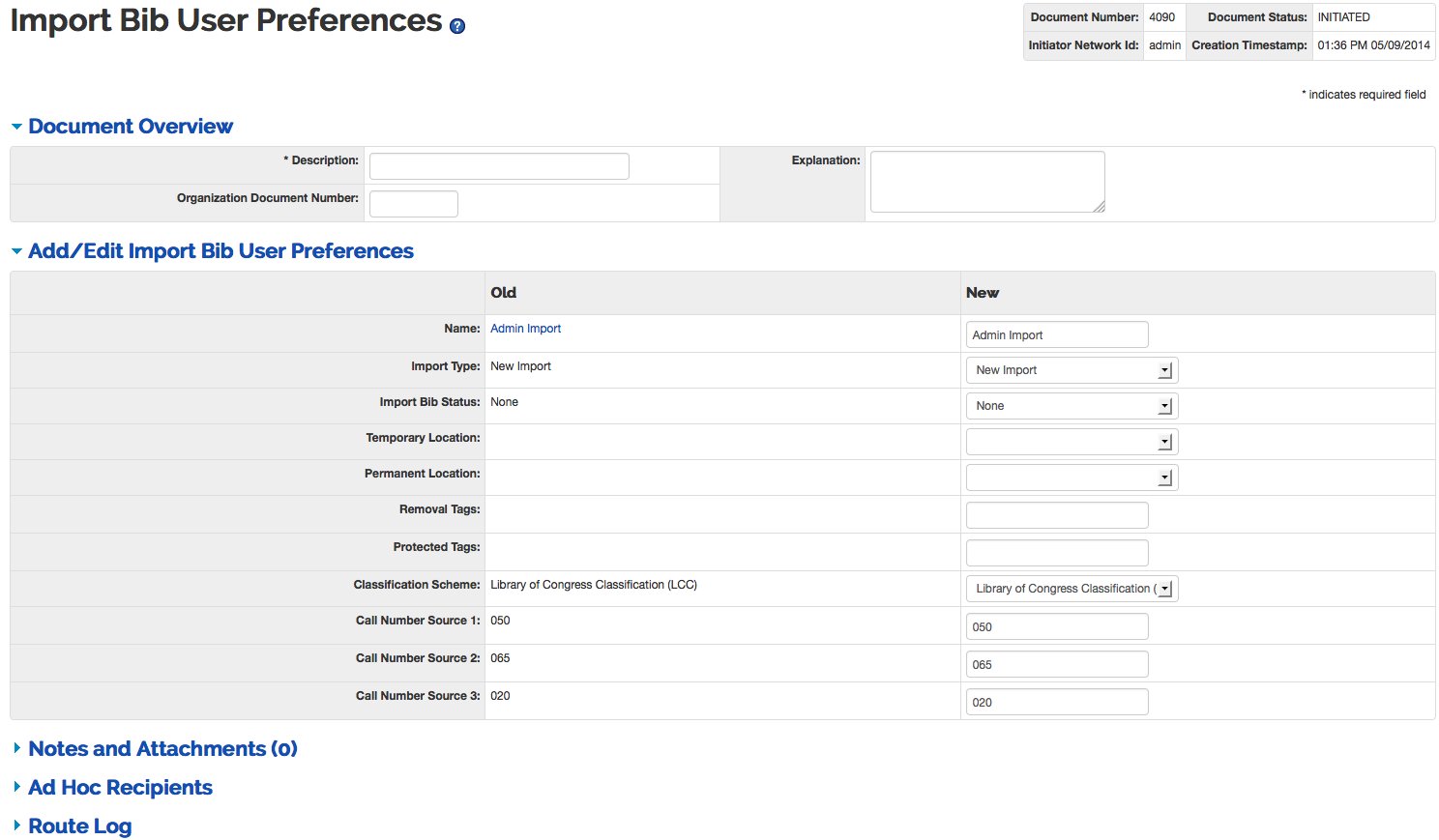
Task: Edit the Call Number Source 1 field
Action: [1057, 626]
